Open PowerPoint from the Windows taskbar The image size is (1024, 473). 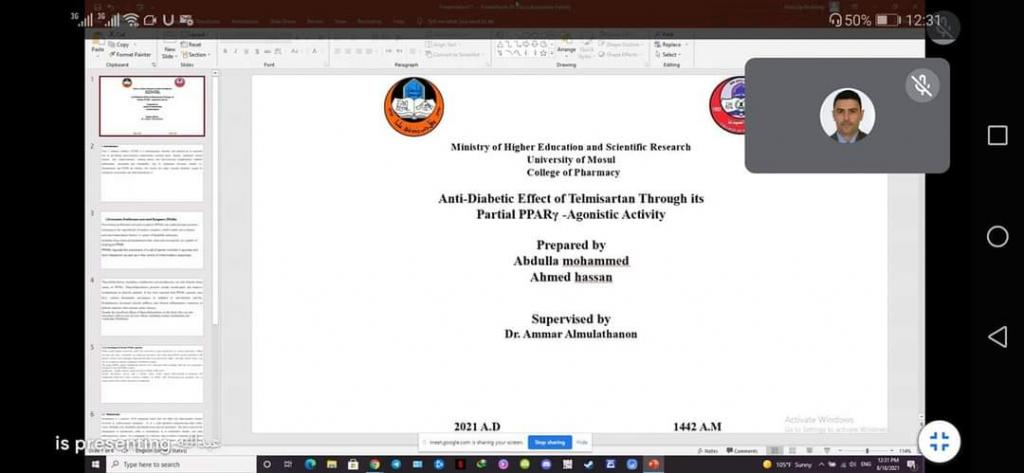click(x=653, y=465)
